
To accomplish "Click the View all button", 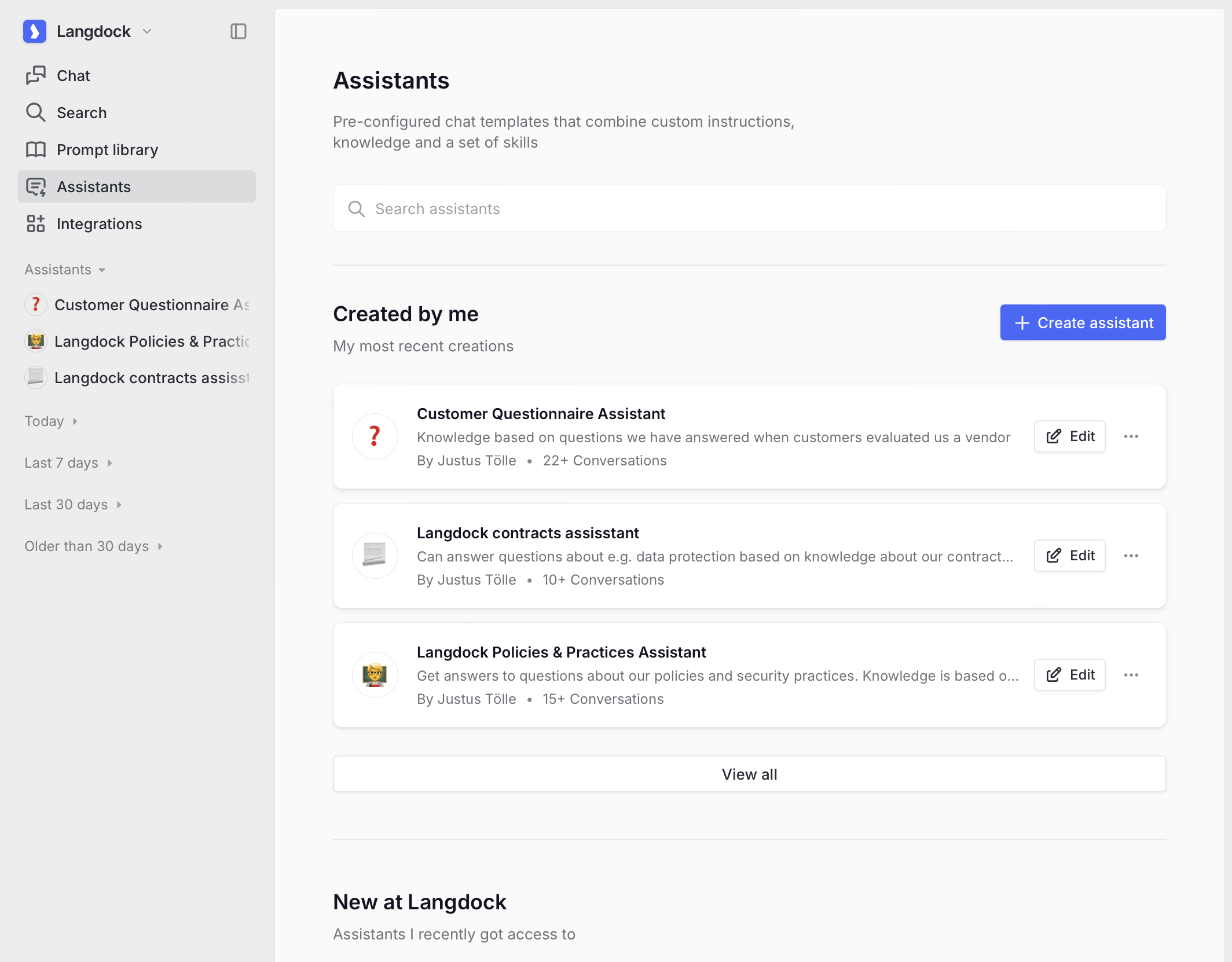I will (749, 774).
